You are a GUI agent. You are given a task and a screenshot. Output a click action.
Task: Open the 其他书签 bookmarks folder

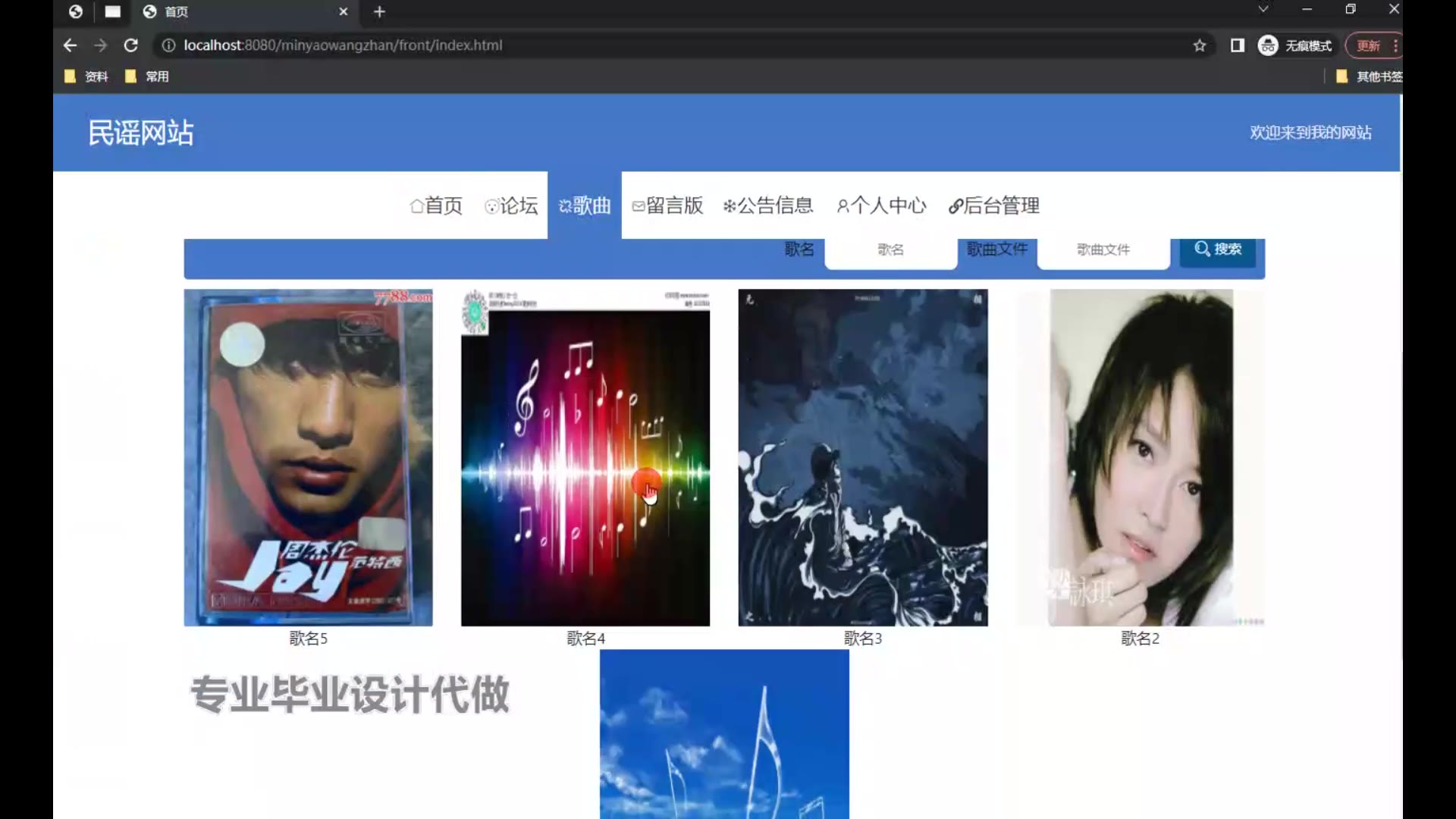click(x=1369, y=77)
